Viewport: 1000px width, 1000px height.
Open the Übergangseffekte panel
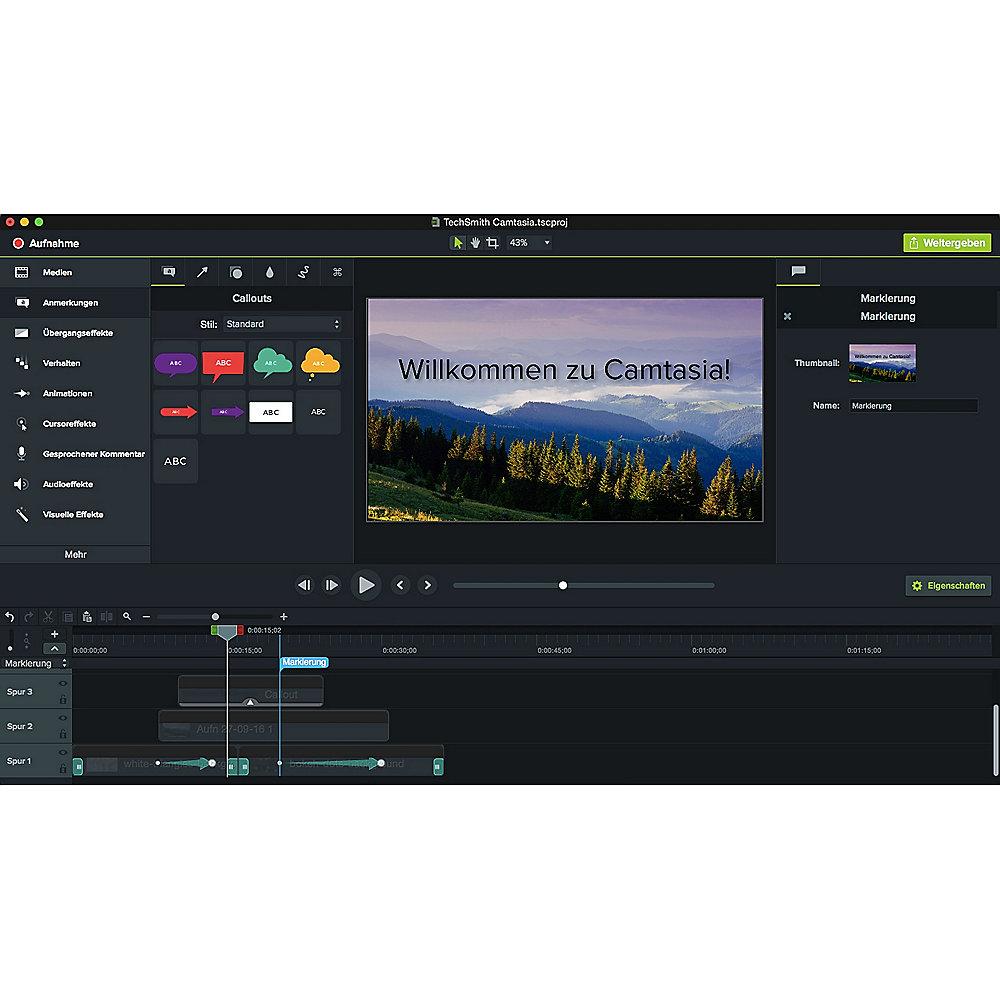[76, 333]
